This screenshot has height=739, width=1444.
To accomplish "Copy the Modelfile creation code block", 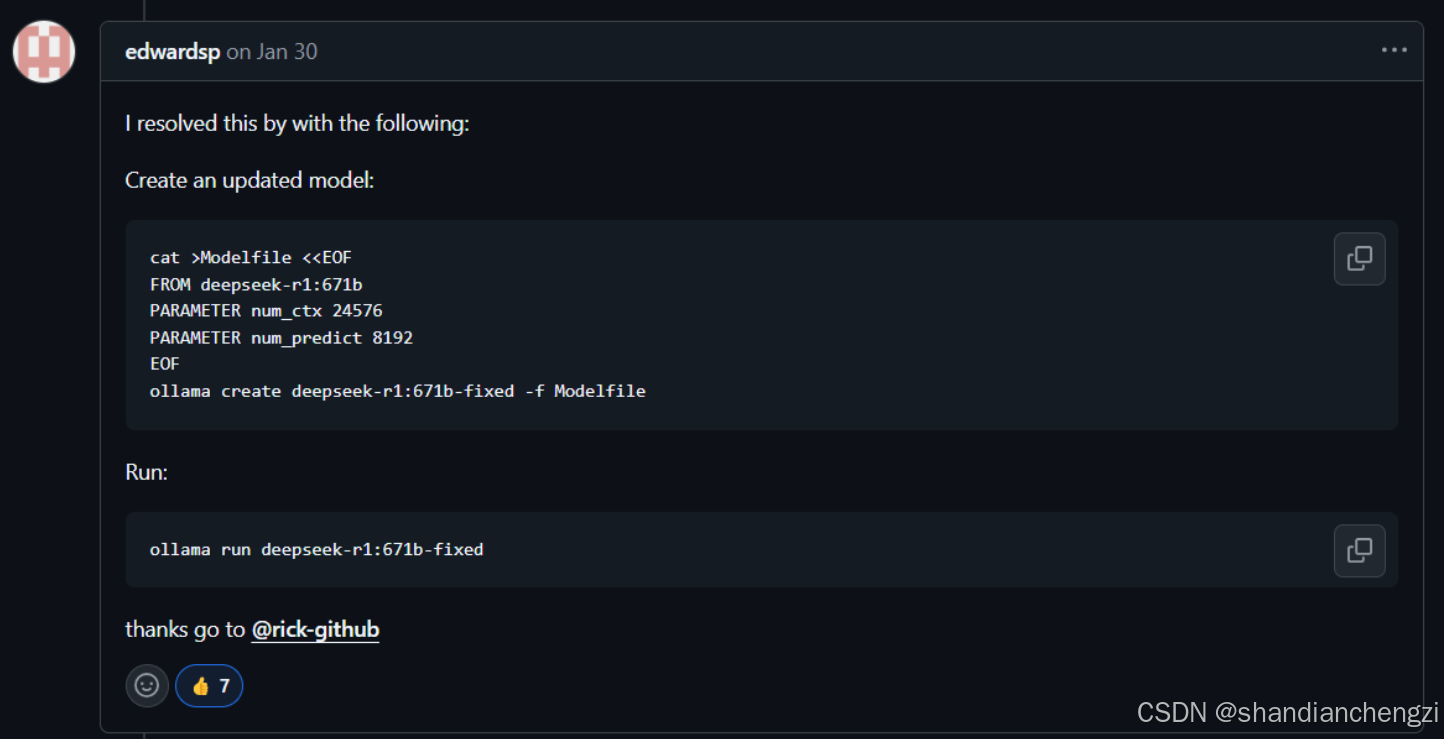I will pyautogui.click(x=1359, y=259).
